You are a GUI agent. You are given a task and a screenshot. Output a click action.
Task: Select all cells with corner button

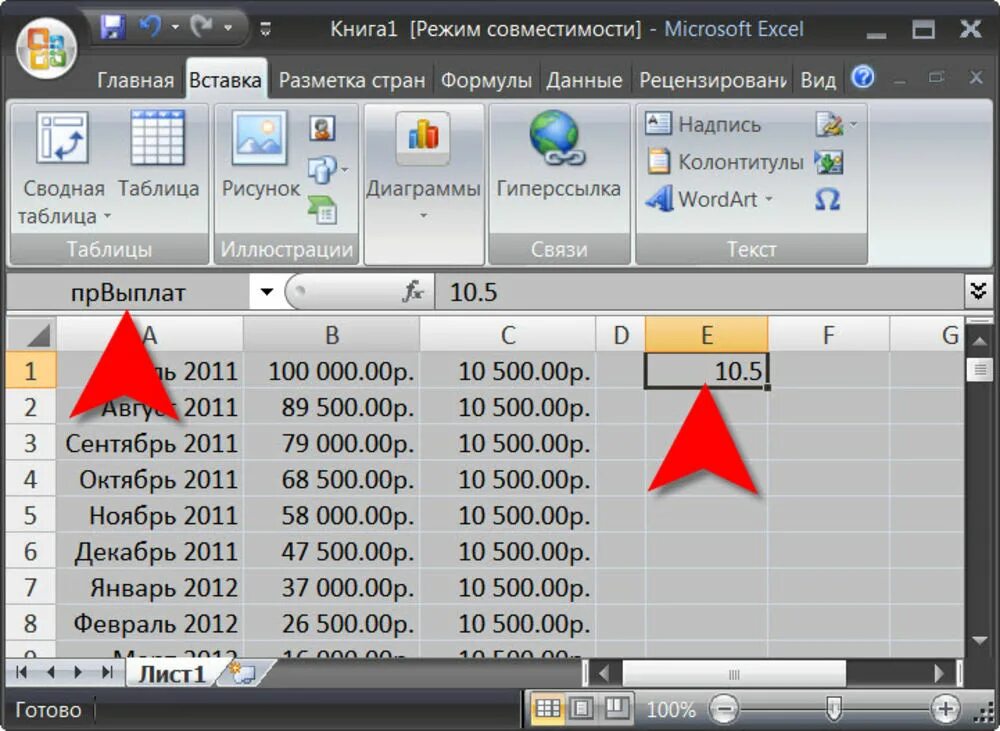click(x=32, y=334)
